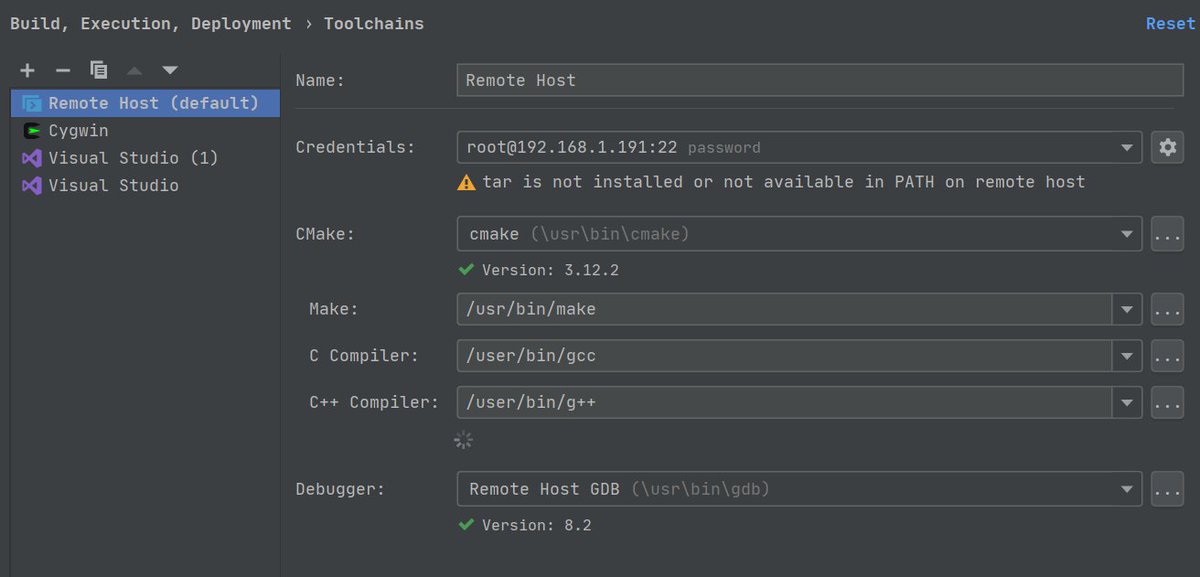Copy the selected toolchain
The height and width of the screenshot is (577, 1200).
point(98,70)
